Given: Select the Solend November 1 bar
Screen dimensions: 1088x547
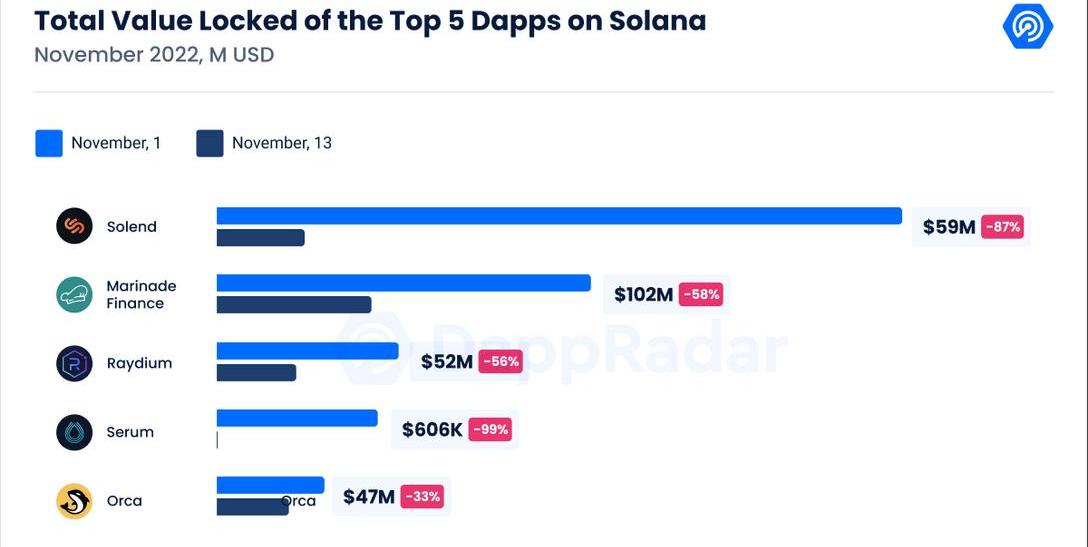Looking at the screenshot, I should pos(559,216).
